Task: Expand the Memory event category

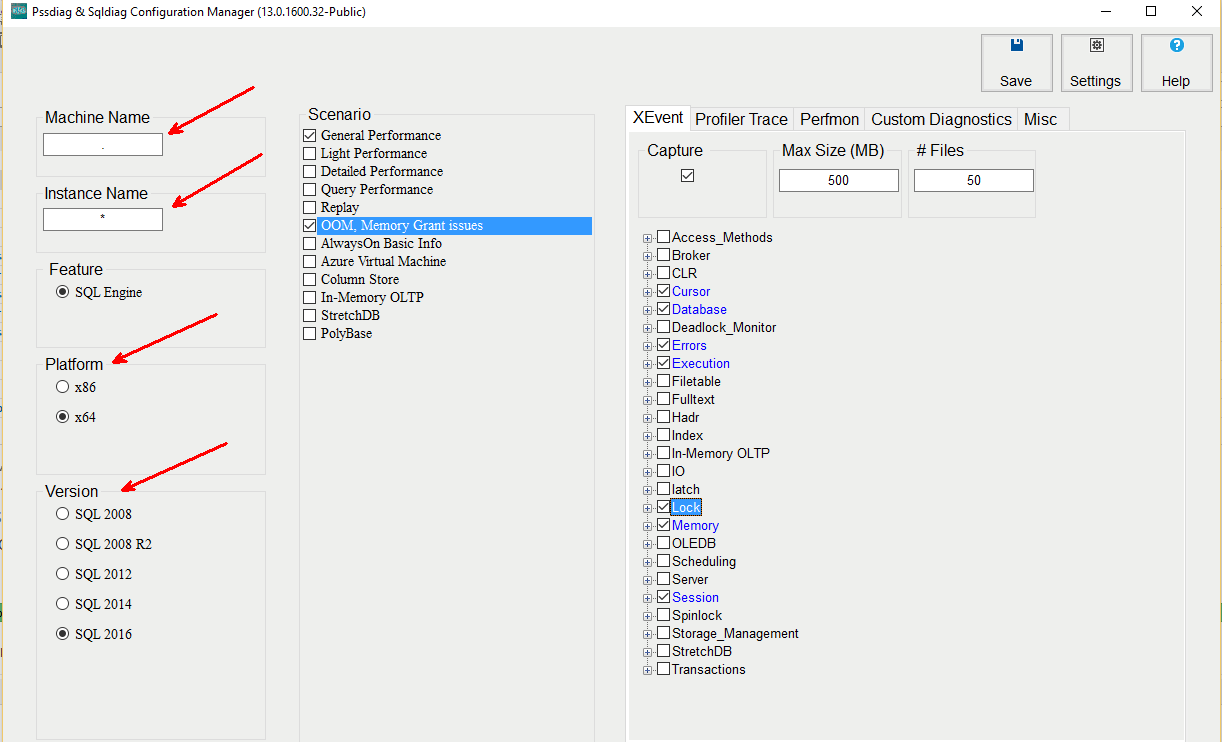Action: 648,526
